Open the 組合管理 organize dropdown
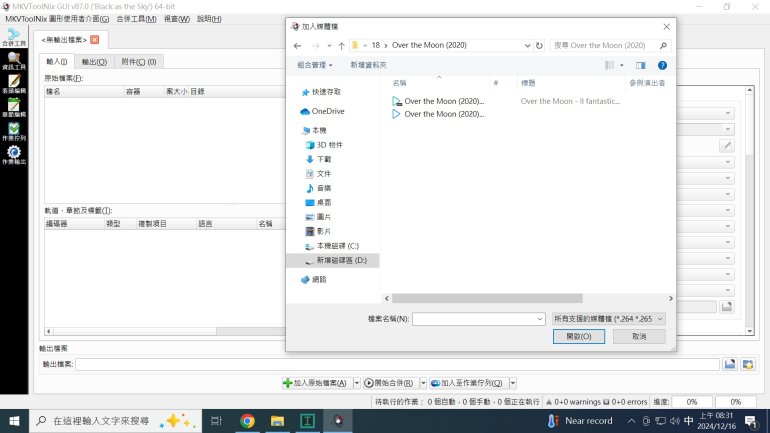This screenshot has width=770, height=433. click(315, 65)
